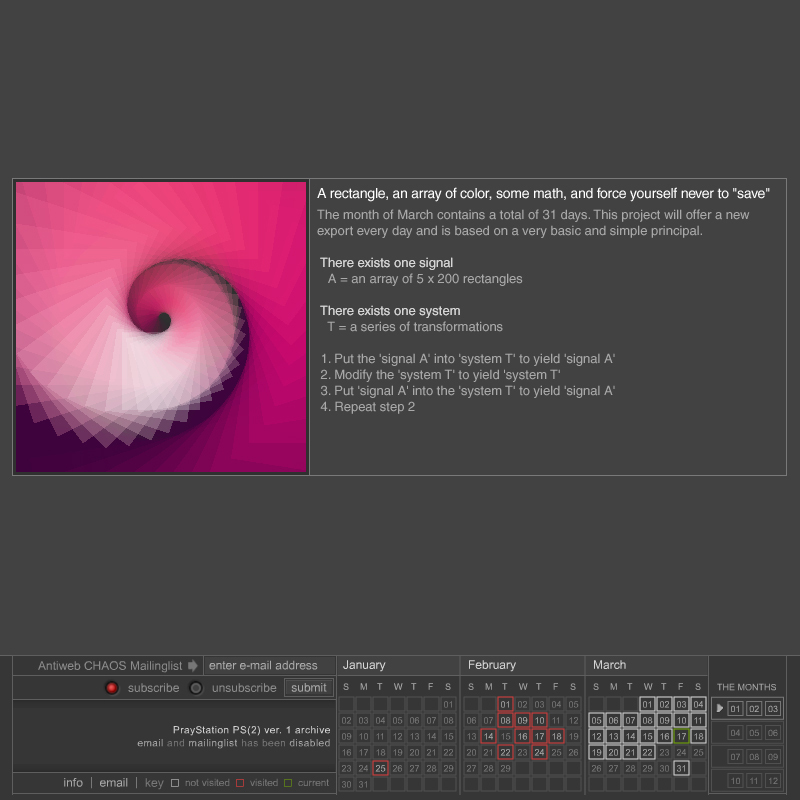
Task: Open March 05 in the calendar
Action: pyautogui.click(x=596, y=720)
